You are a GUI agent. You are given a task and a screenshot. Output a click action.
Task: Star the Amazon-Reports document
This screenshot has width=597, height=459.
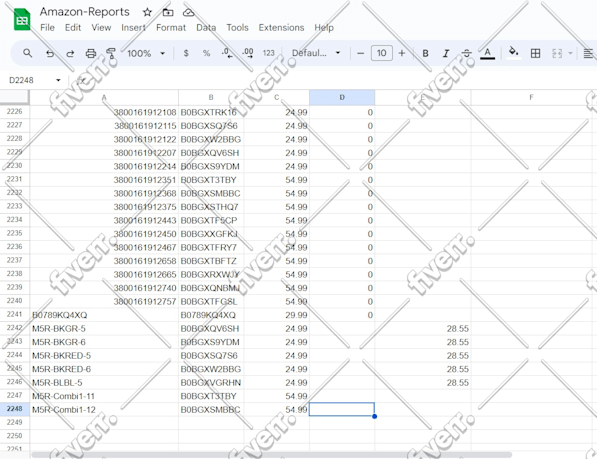point(147,13)
